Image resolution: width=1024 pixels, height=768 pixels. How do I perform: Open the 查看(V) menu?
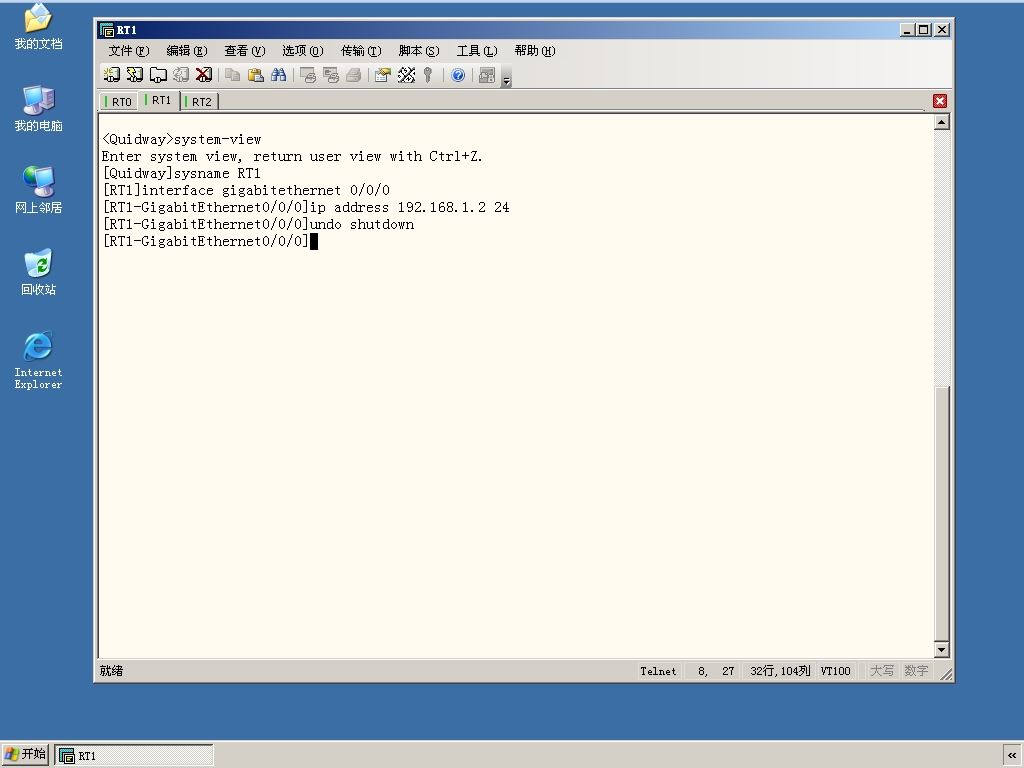tap(245, 51)
